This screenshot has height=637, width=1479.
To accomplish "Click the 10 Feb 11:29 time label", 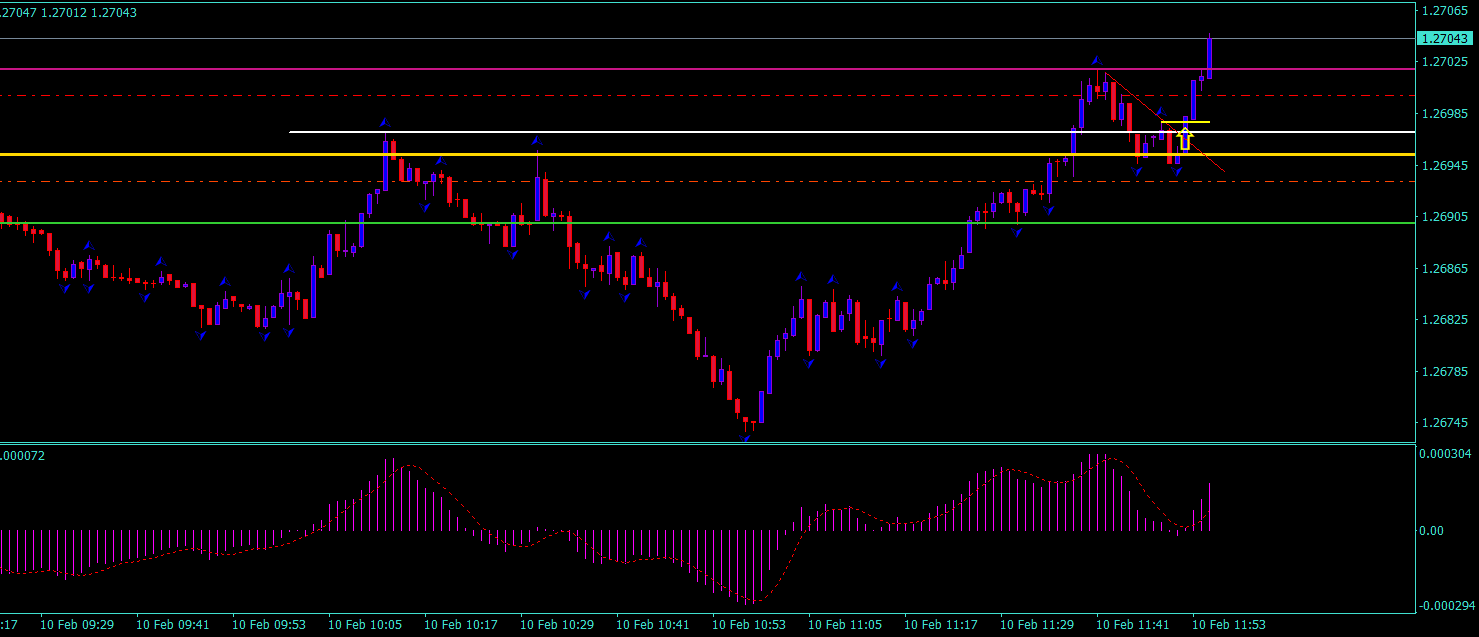I will pos(1037,625).
